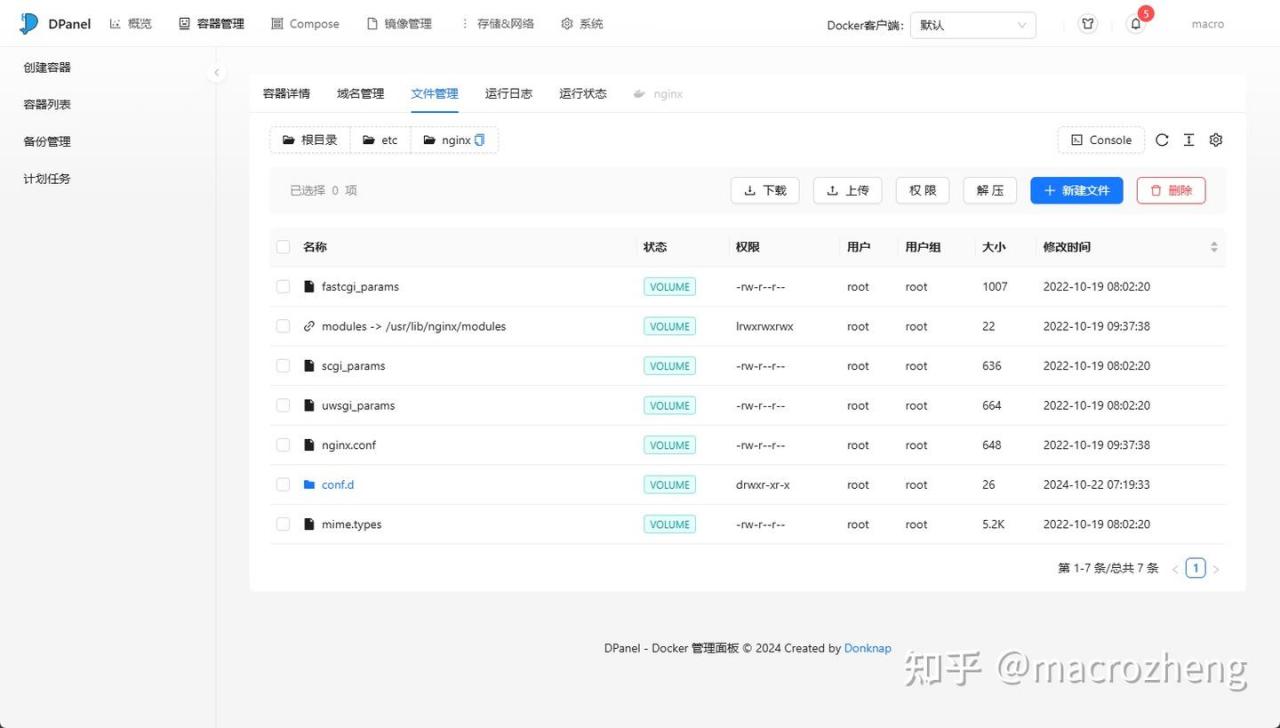Open the 容器管理 menu
The width and height of the screenshot is (1280, 728).
(x=211, y=24)
